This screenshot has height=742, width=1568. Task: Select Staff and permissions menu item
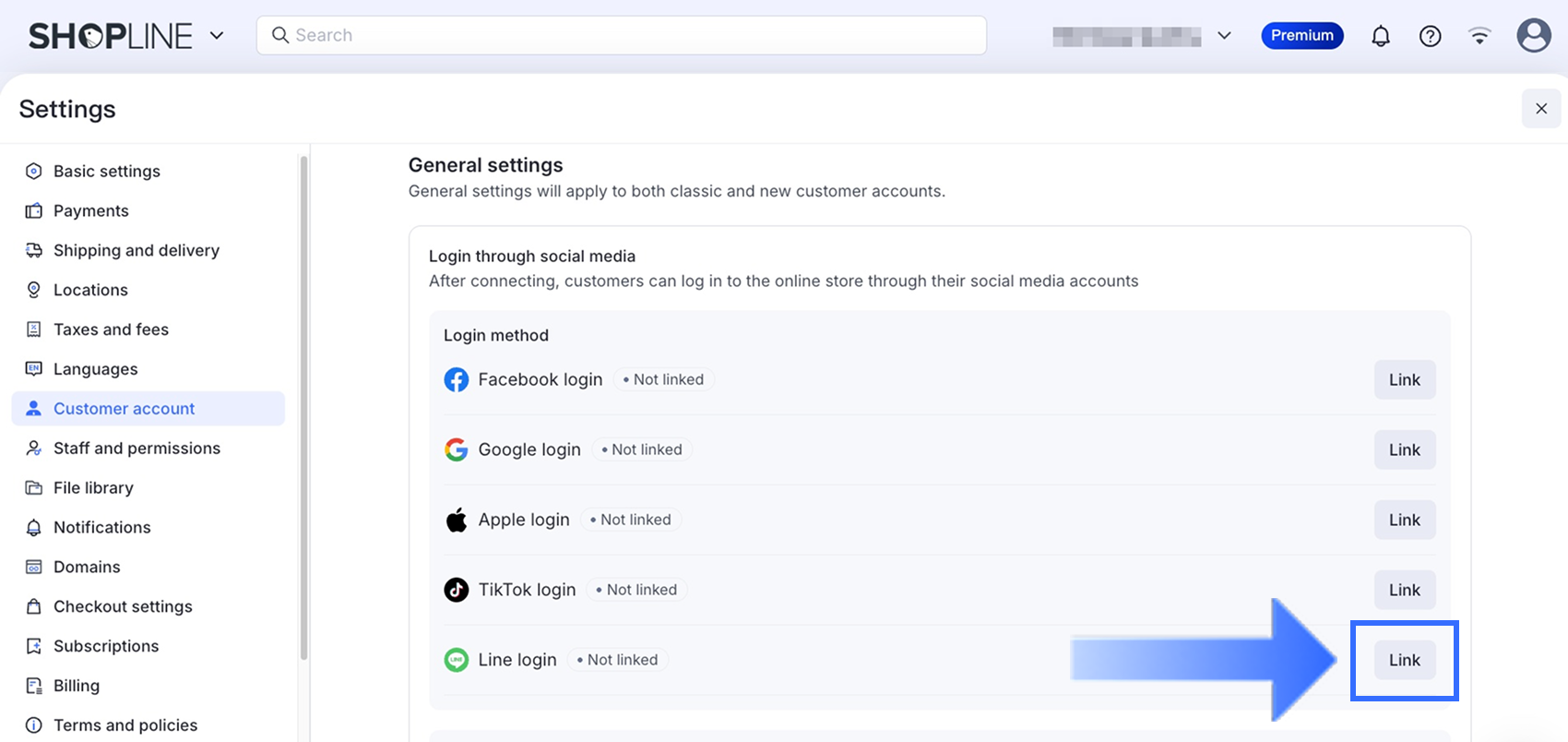coord(137,448)
